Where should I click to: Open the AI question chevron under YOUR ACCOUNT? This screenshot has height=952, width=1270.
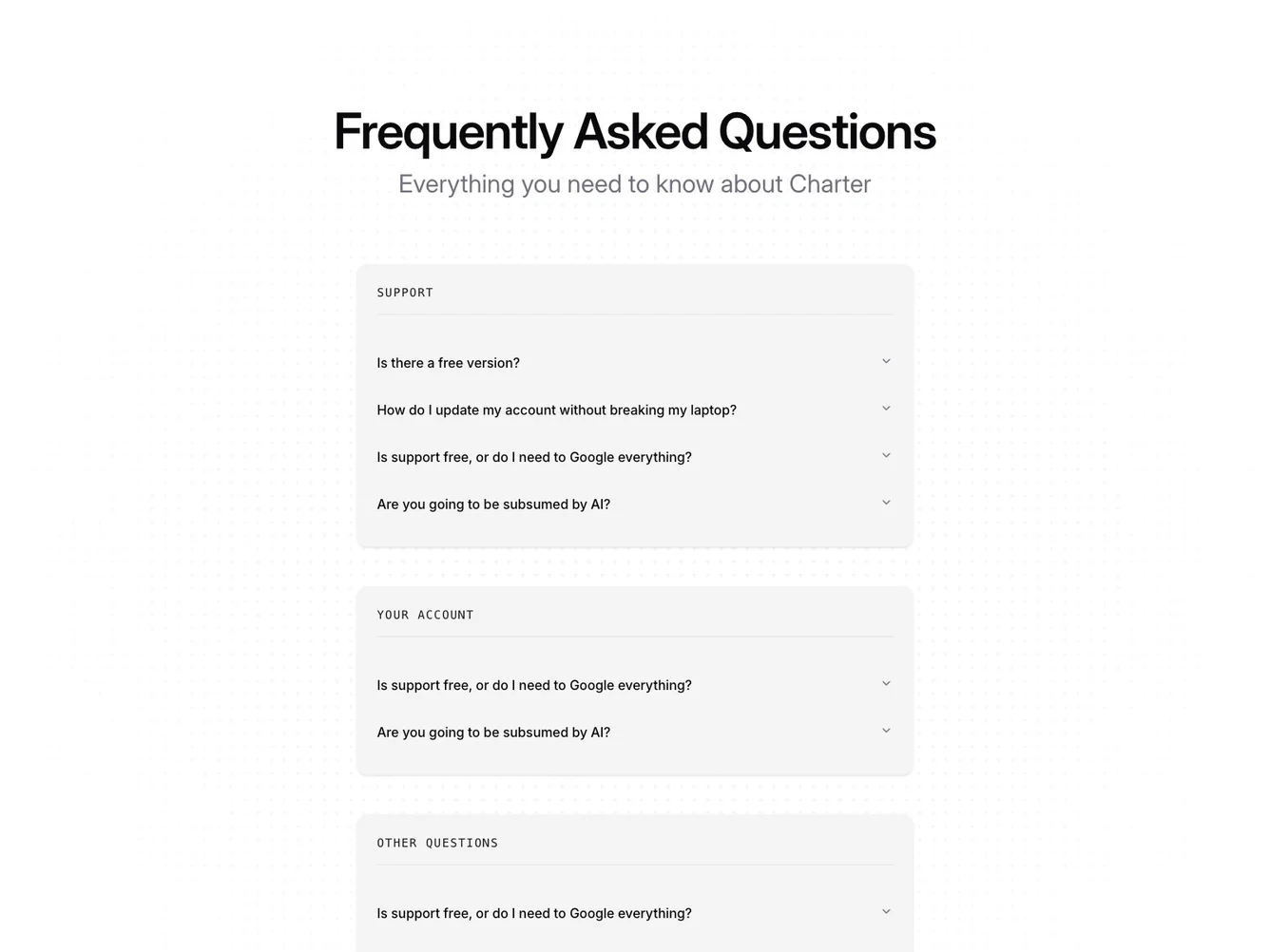click(x=885, y=731)
